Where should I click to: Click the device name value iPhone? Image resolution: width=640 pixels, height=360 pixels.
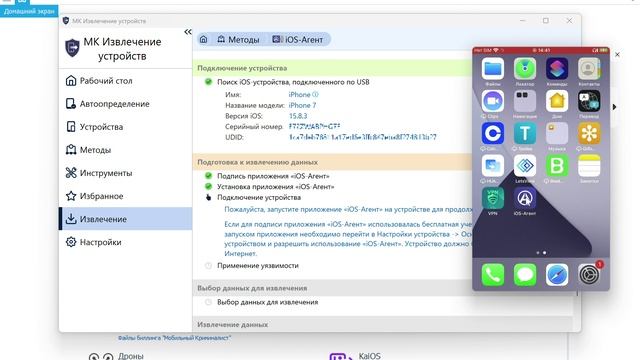(x=300, y=94)
